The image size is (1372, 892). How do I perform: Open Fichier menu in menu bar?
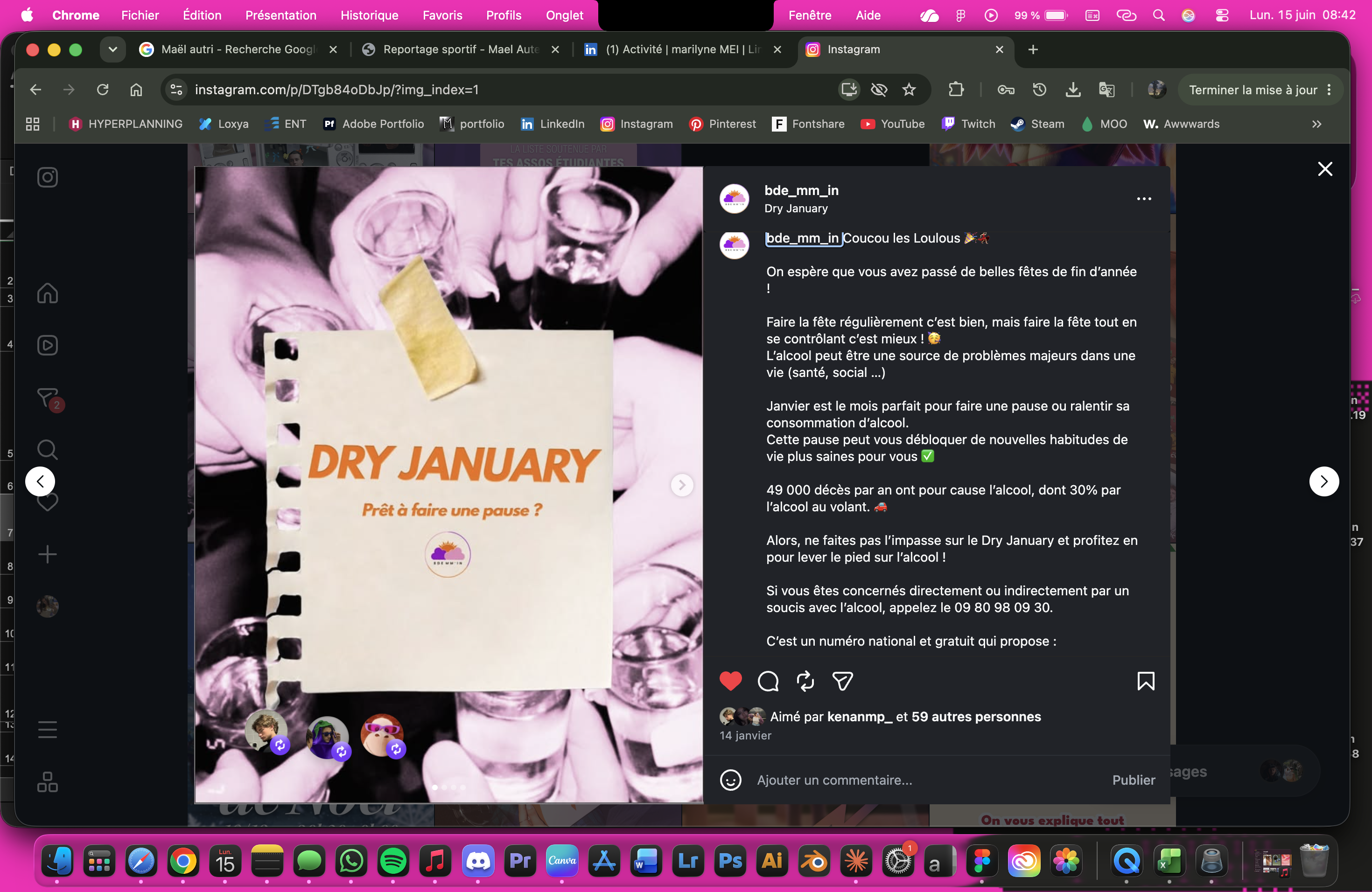(140, 15)
